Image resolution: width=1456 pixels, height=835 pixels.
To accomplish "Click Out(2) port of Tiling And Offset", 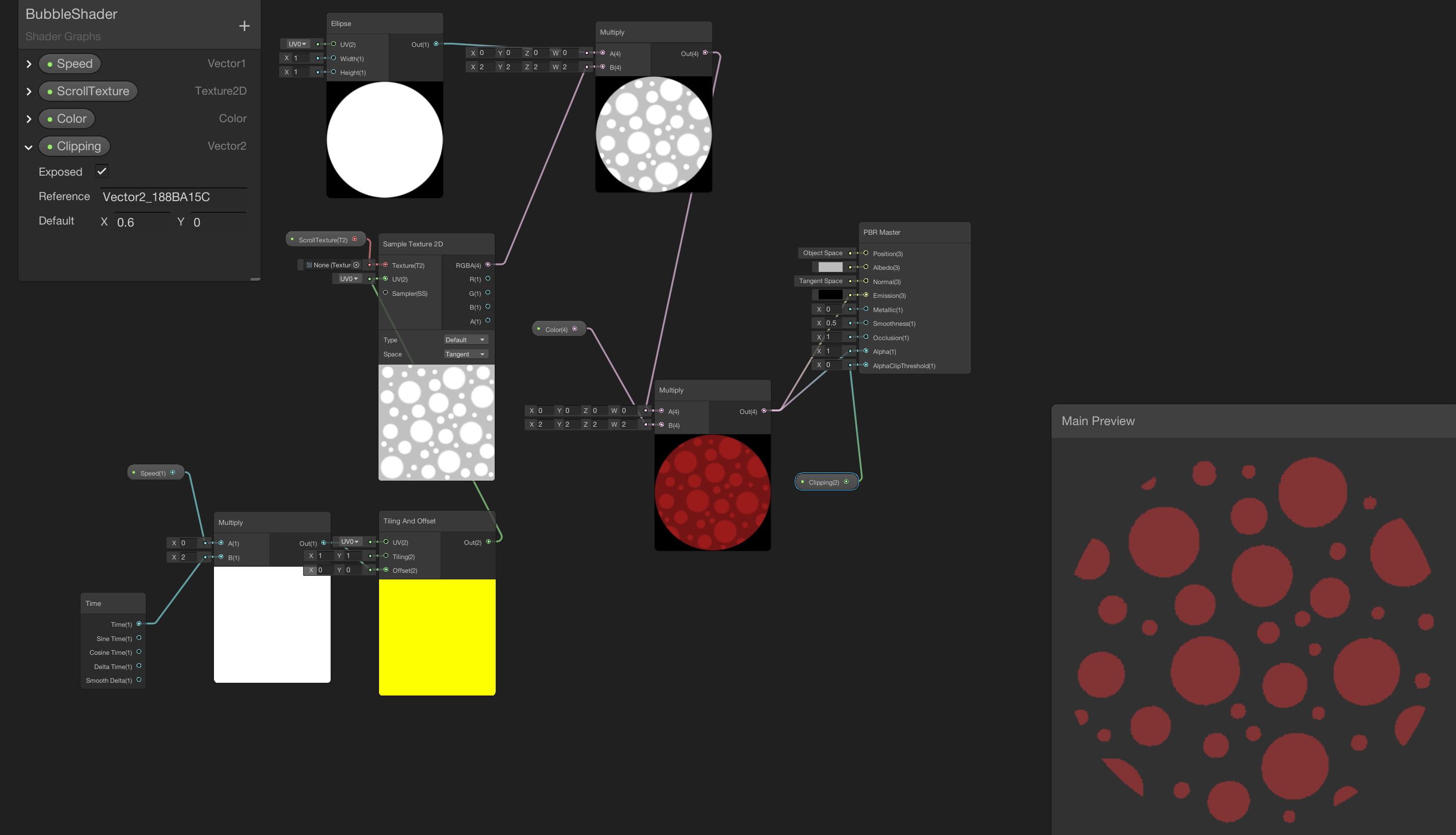I will tap(488, 542).
